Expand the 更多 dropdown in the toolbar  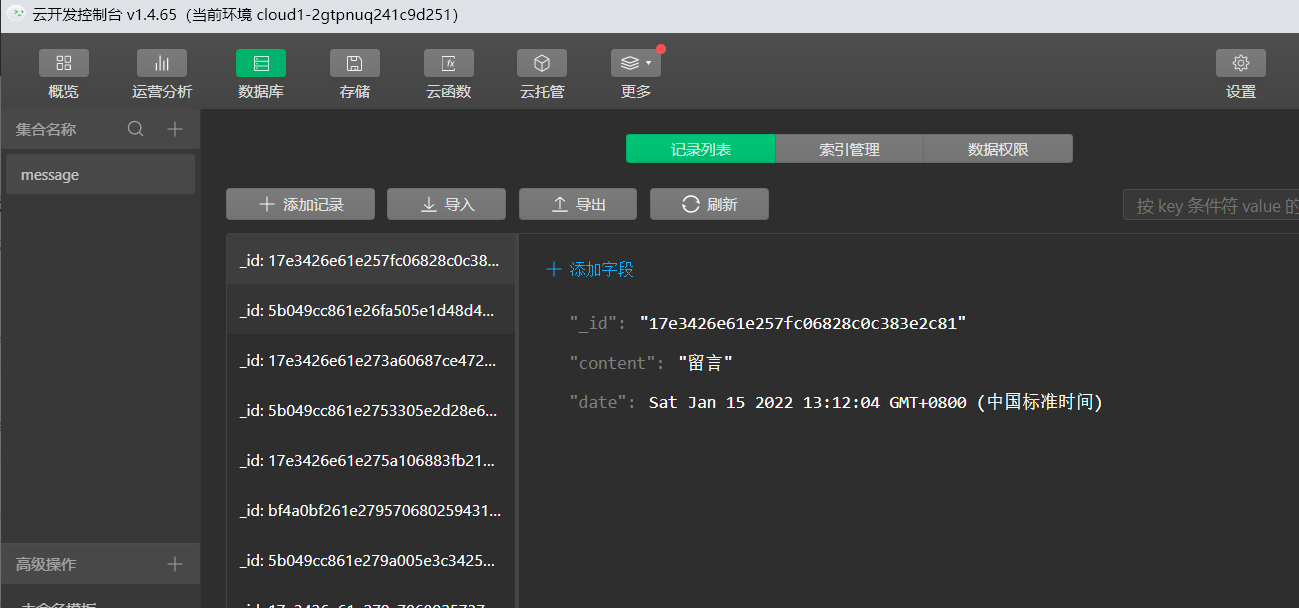[636, 63]
